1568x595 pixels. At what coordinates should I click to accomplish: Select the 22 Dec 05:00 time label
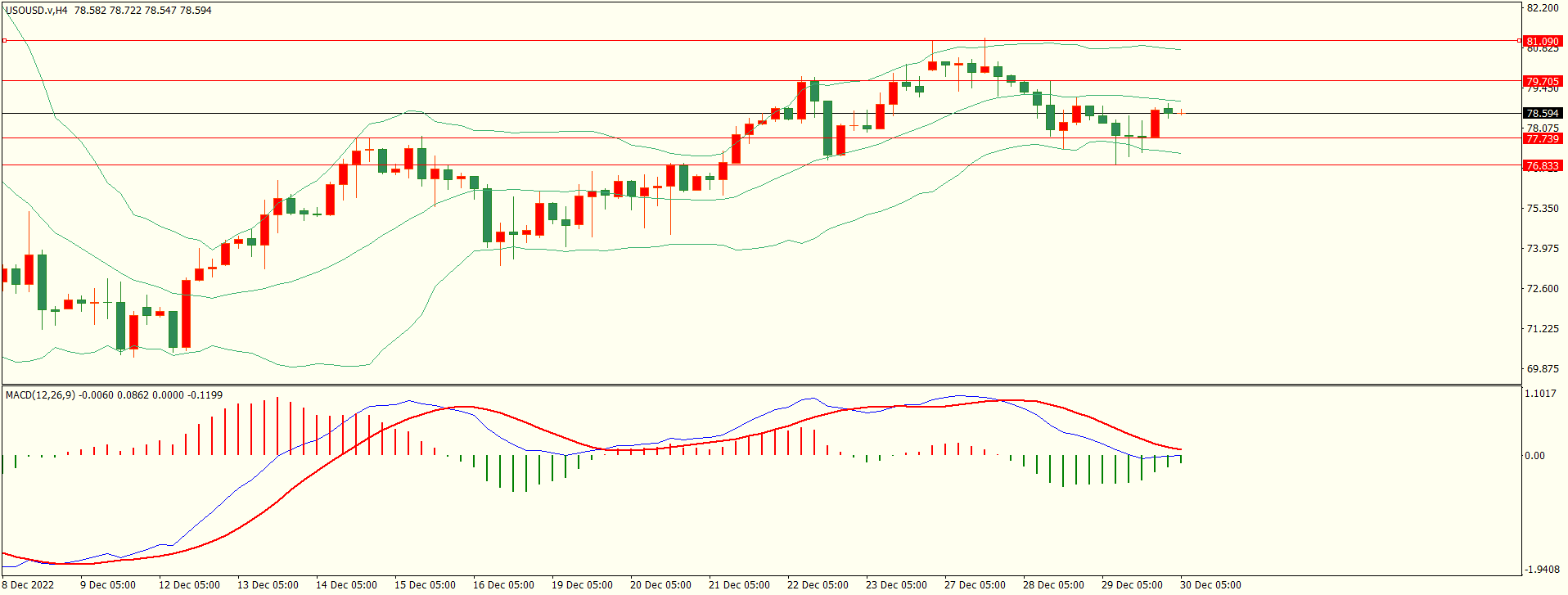click(x=818, y=585)
